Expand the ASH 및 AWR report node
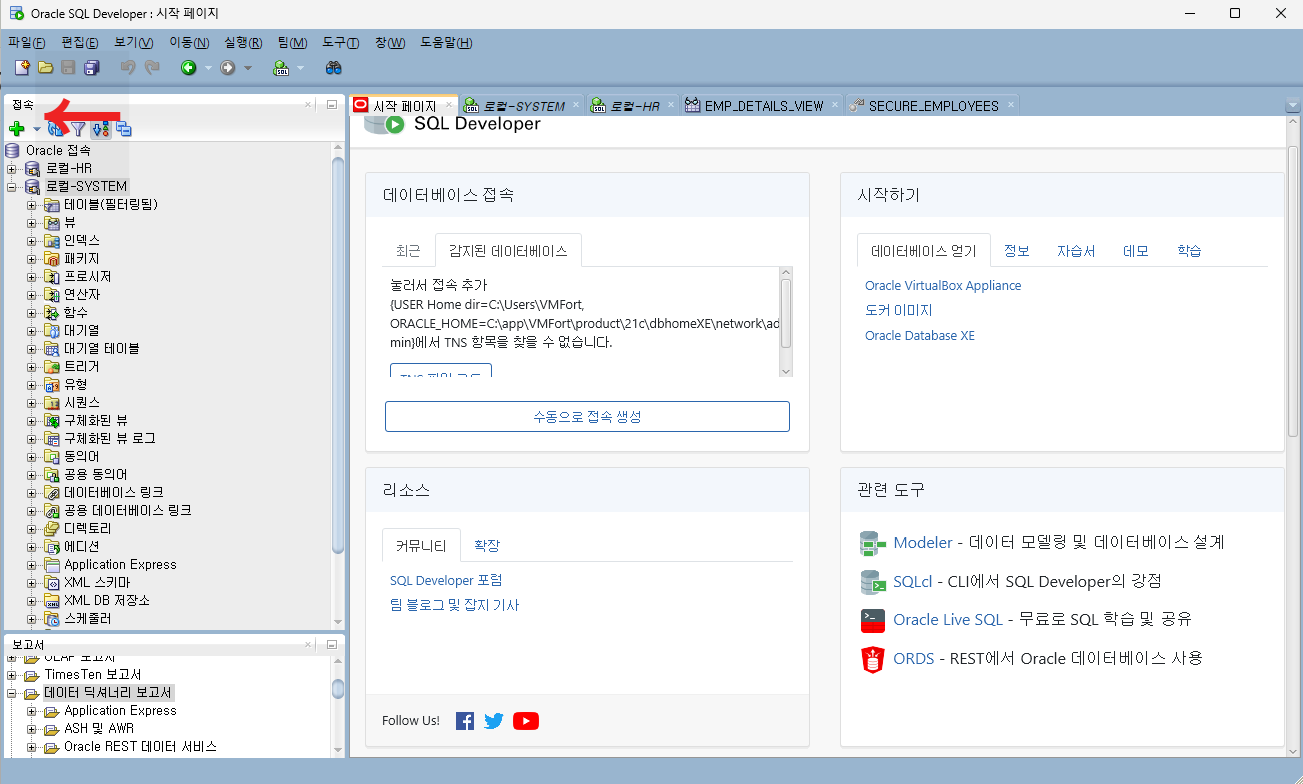1303x784 pixels. pos(31,729)
